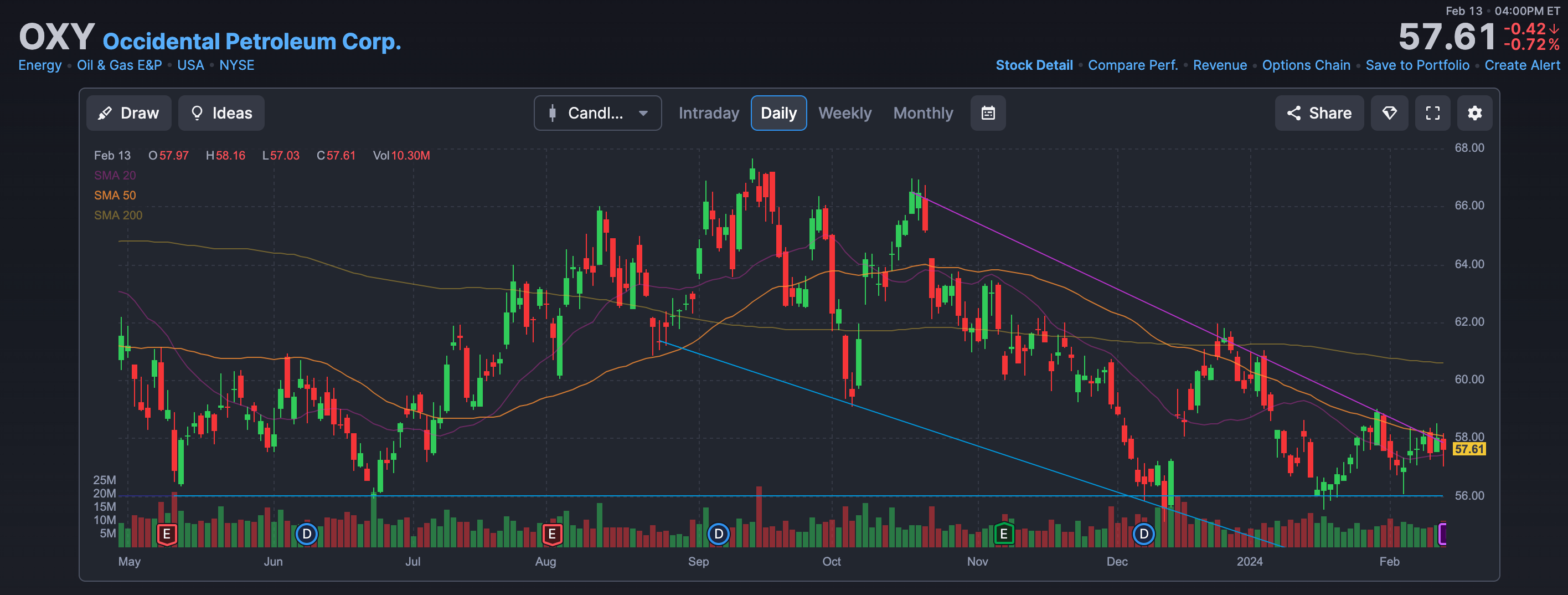
Task: Click the November green earnings marker
Action: pyautogui.click(x=1004, y=534)
